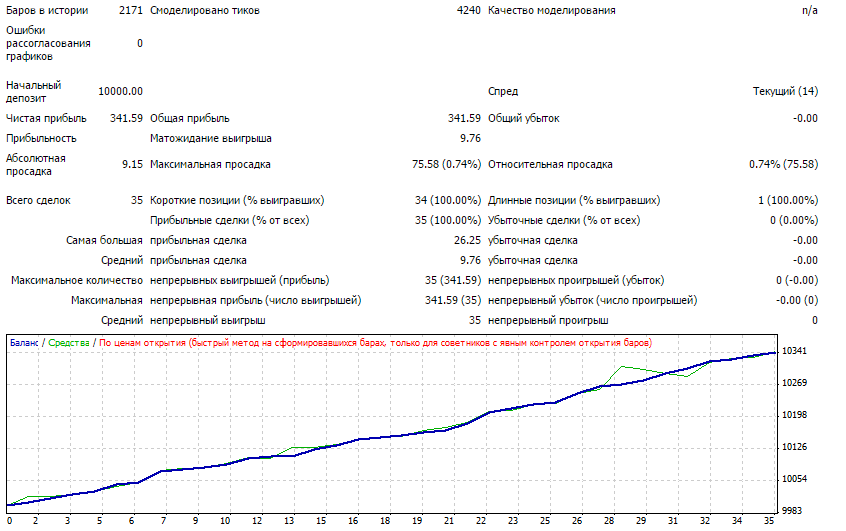846x531 pixels.
Task: Click the x-axis trade number 28
Action: [609, 521]
